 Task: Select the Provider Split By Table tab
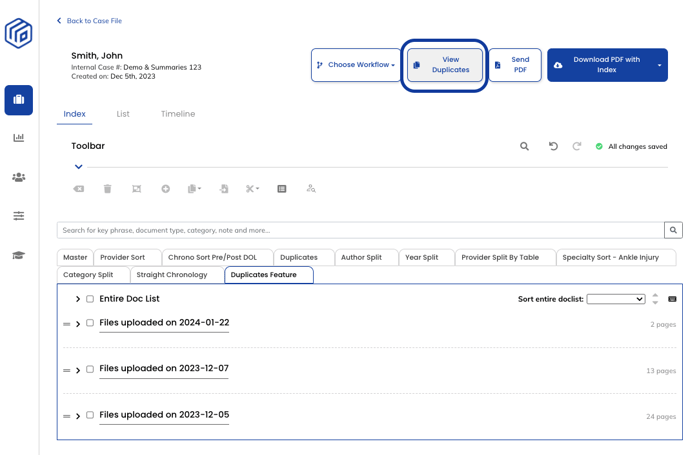(505, 257)
